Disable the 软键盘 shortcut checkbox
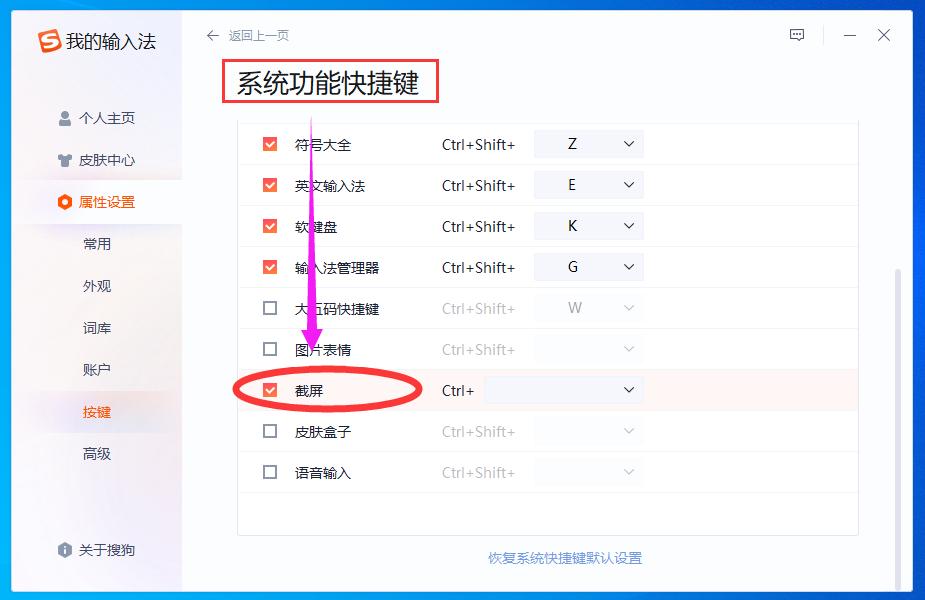 269,226
